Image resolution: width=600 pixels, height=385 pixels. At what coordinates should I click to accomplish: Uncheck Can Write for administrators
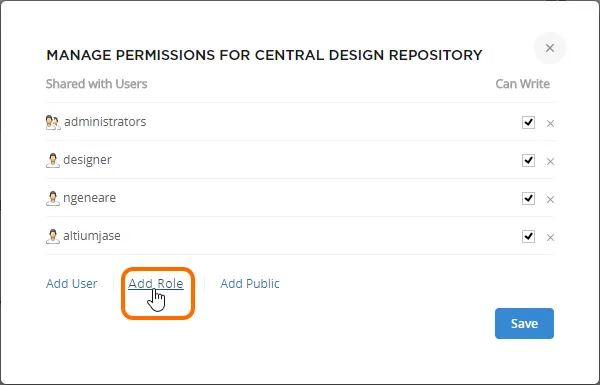tap(528, 122)
